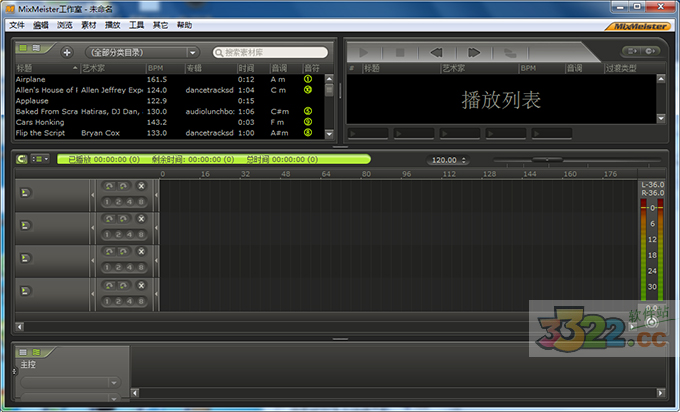
Task: Jump to next track in playlist
Action: (x=474, y=52)
